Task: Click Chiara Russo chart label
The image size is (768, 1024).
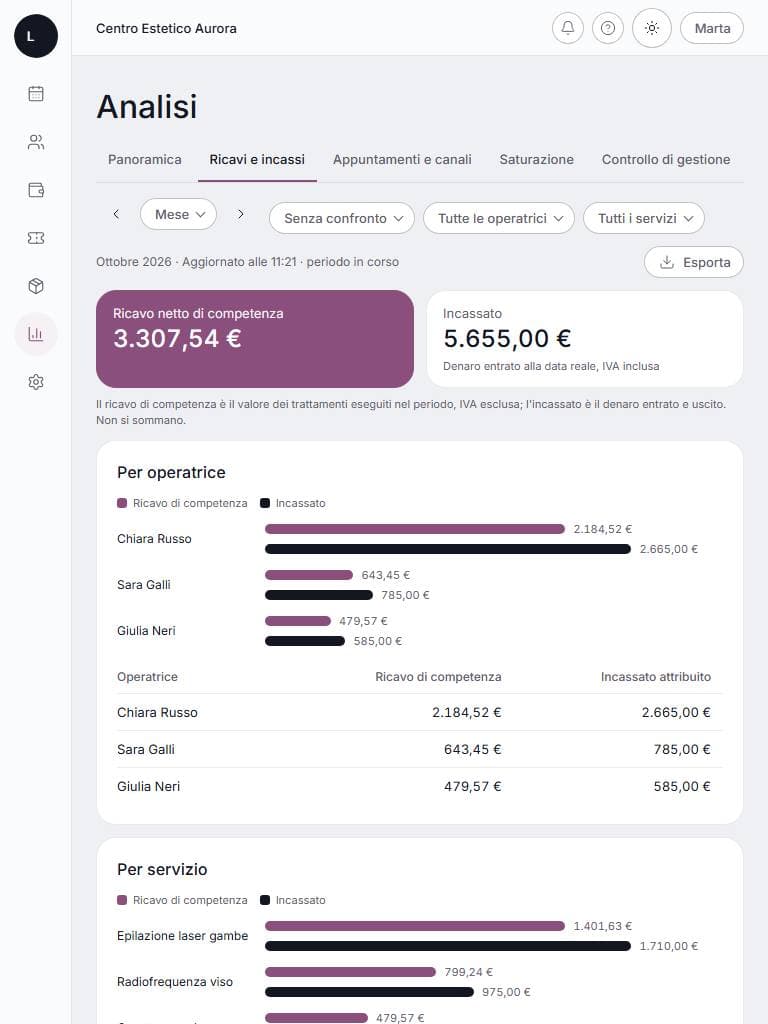Action: point(154,539)
